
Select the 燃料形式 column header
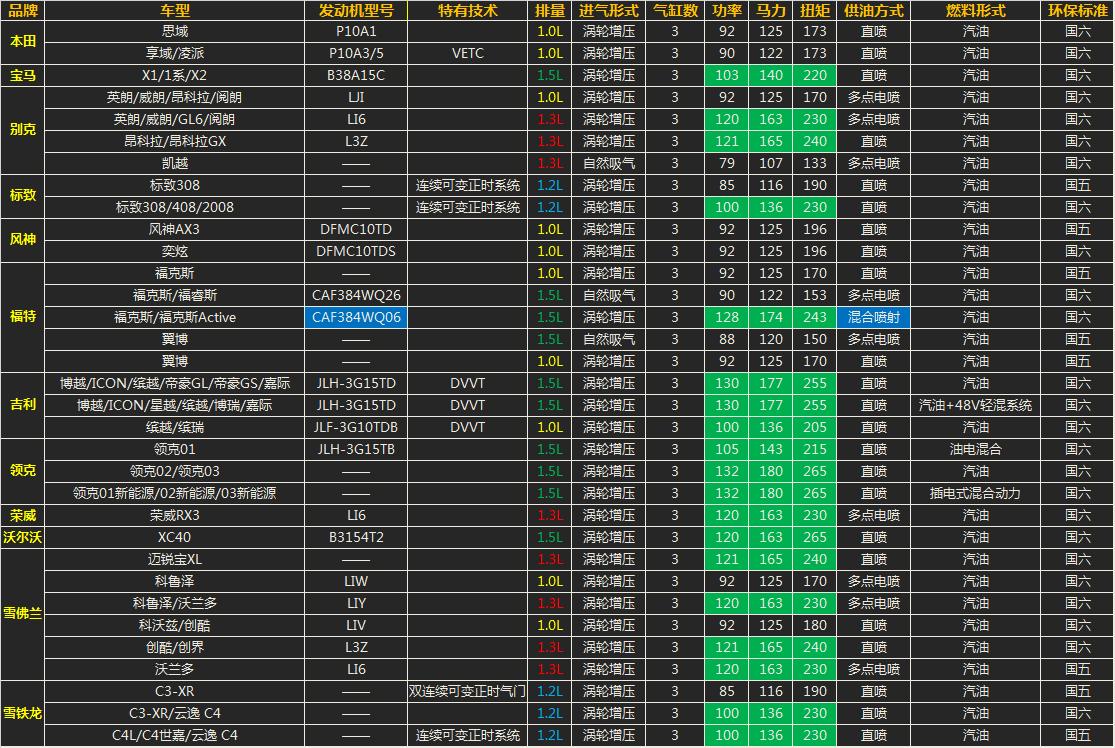point(975,11)
